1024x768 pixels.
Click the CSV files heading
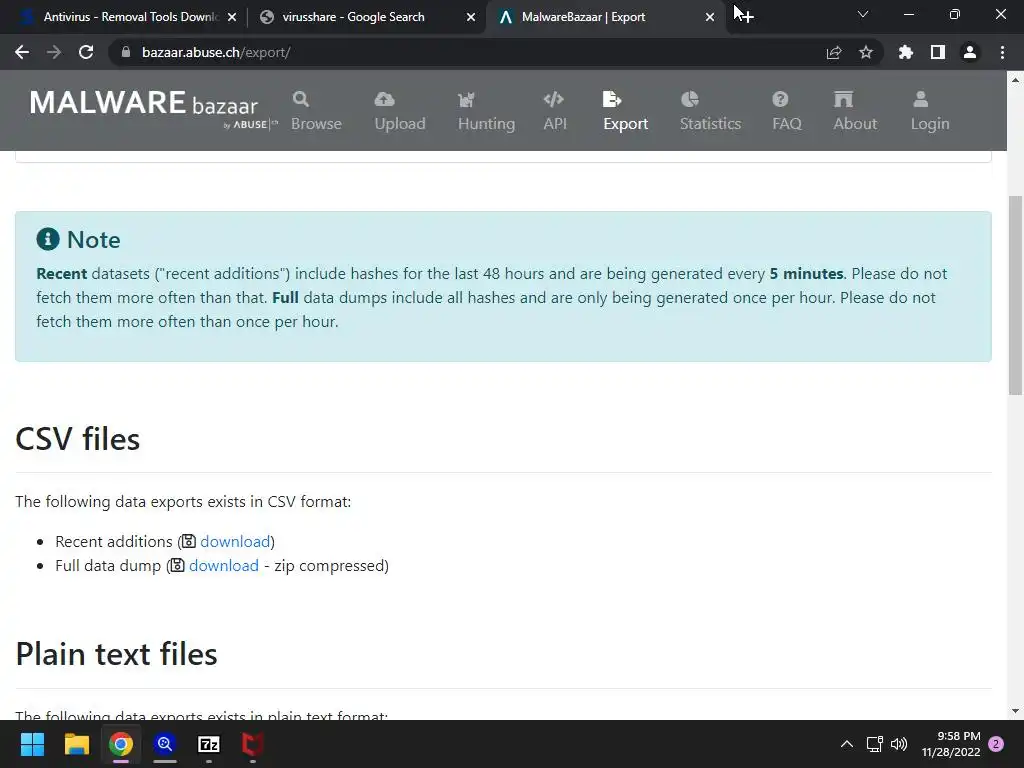[x=78, y=439]
